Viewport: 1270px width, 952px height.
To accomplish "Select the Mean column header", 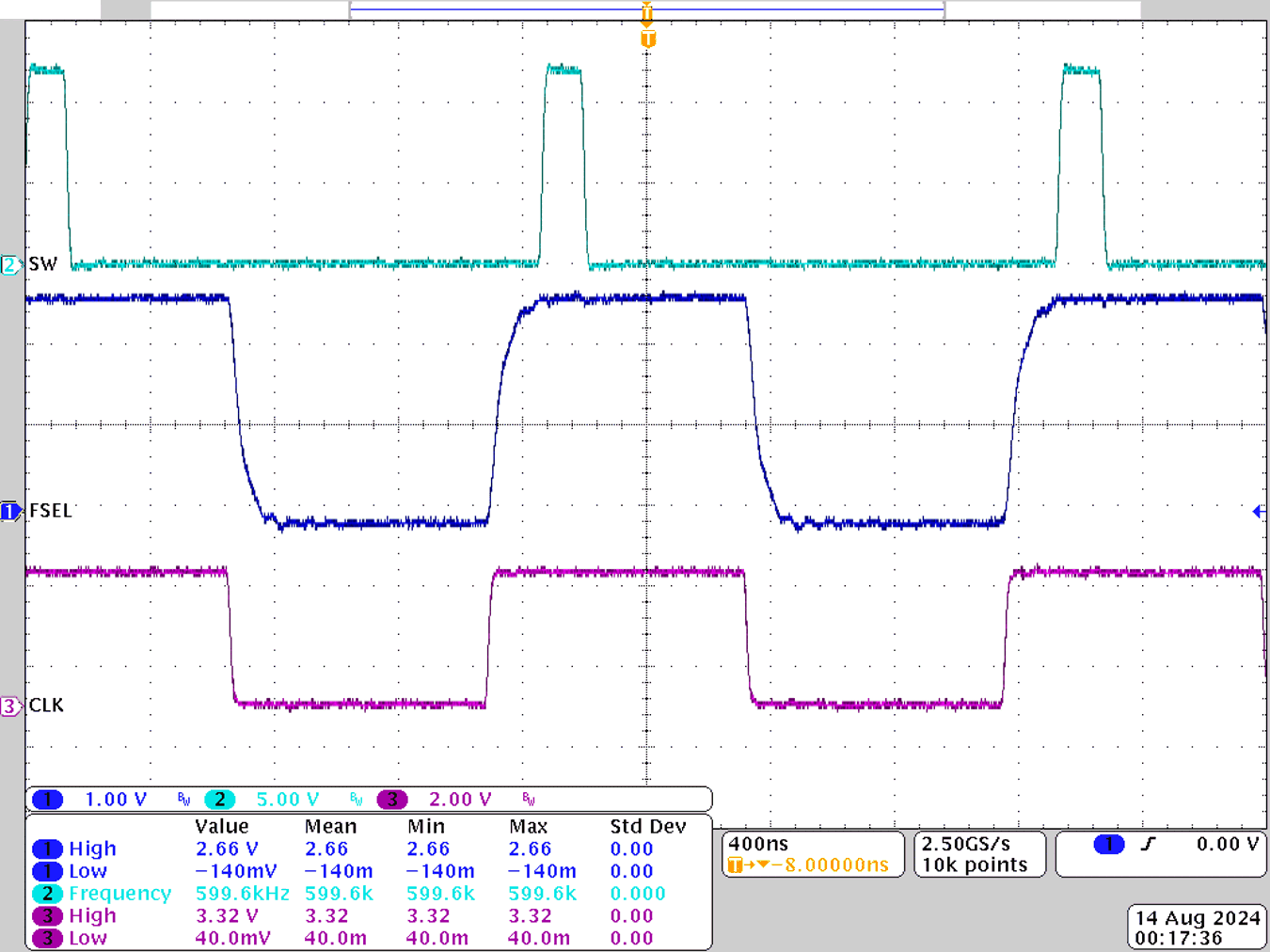I will point(329,826).
